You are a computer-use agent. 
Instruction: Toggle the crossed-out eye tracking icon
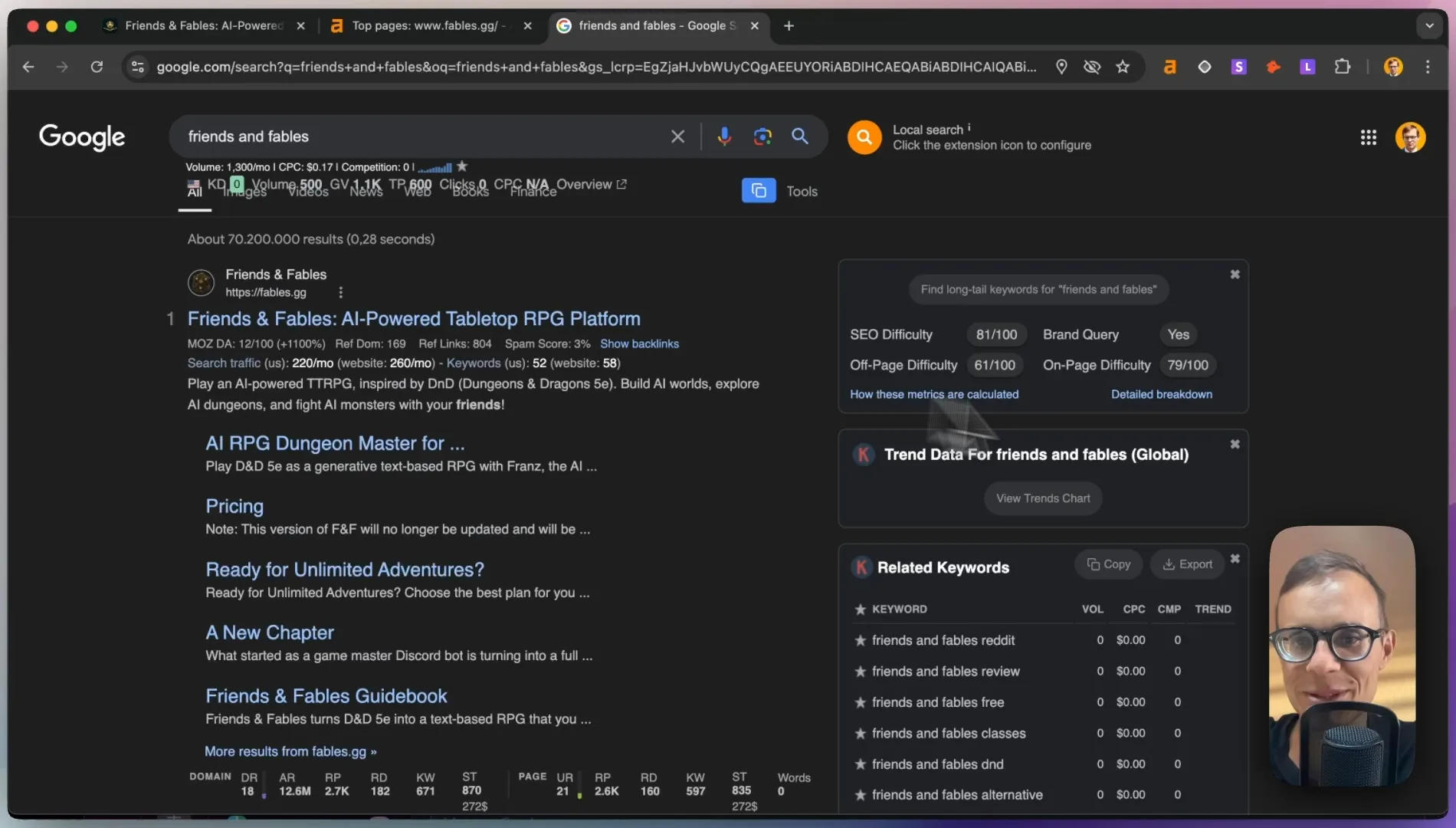pyautogui.click(x=1091, y=67)
